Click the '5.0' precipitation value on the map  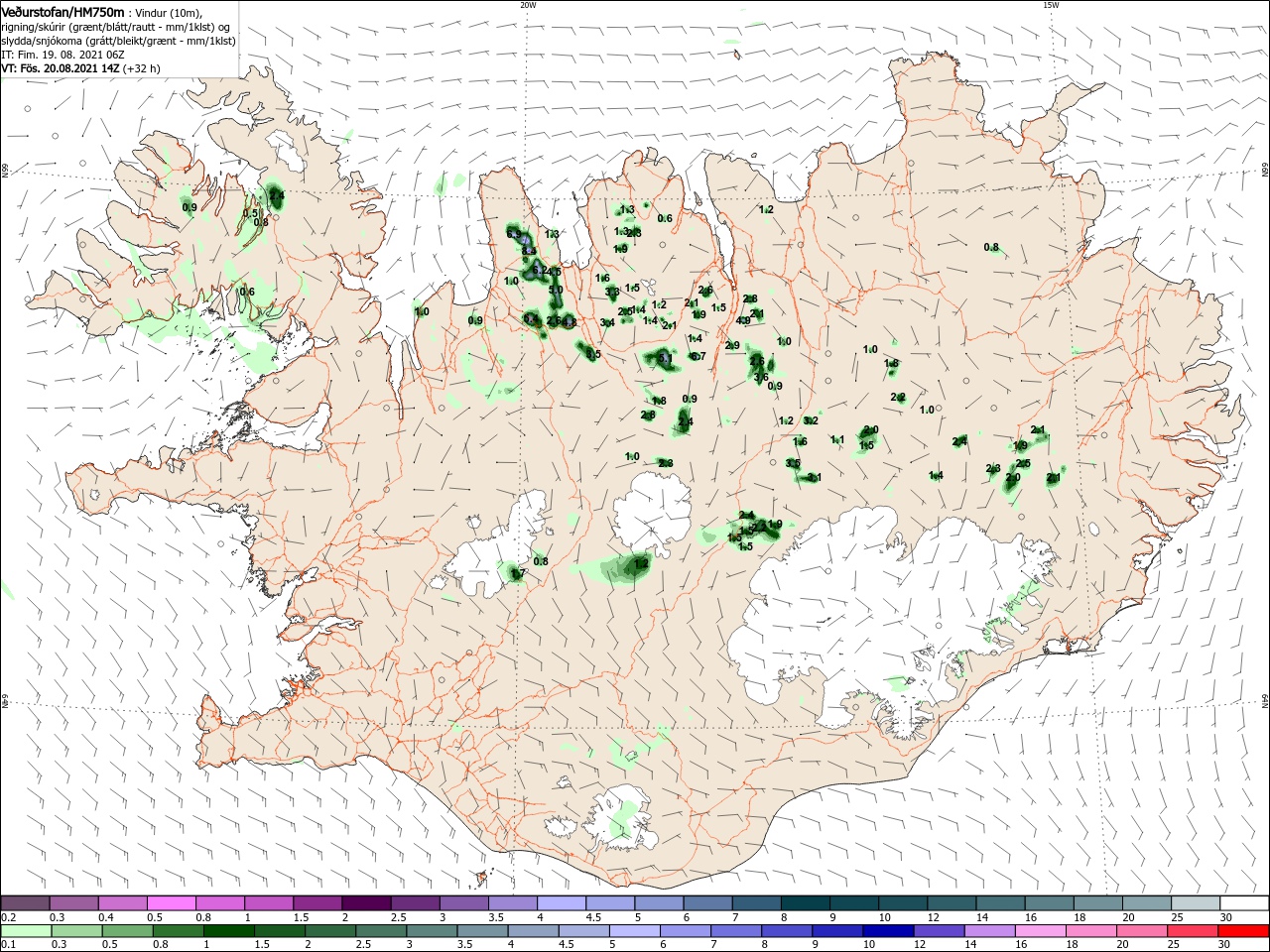556,291
